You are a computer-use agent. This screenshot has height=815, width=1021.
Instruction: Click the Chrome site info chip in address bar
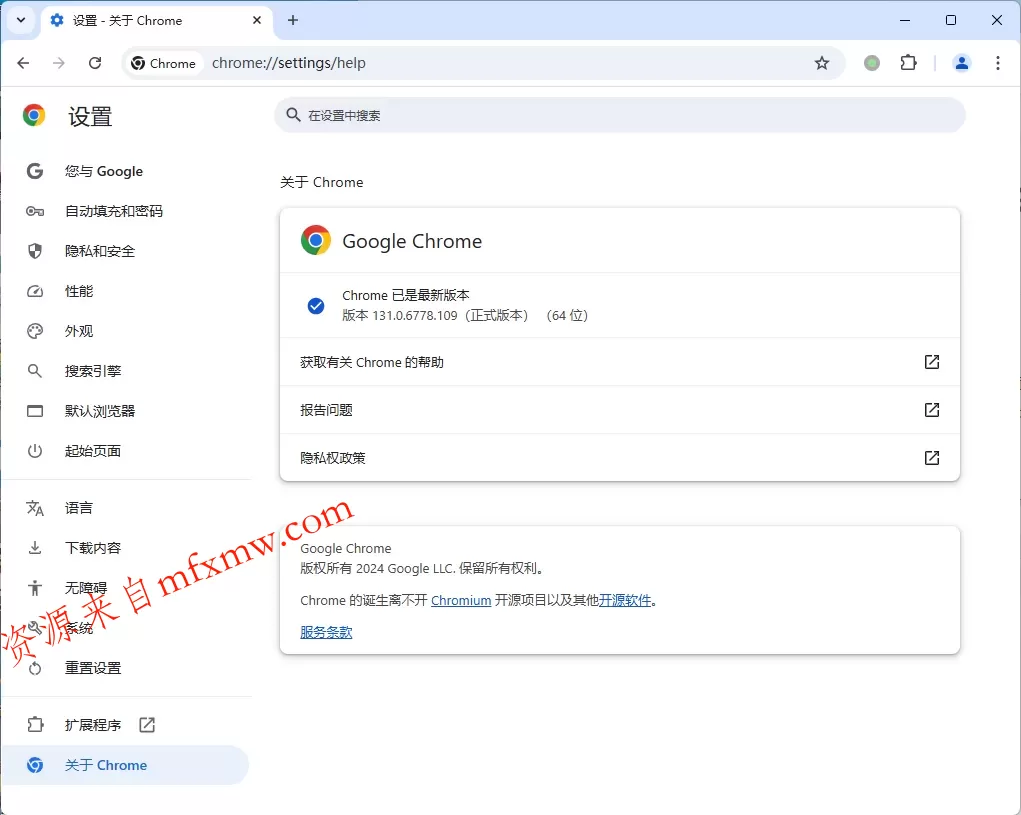click(164, 63)
